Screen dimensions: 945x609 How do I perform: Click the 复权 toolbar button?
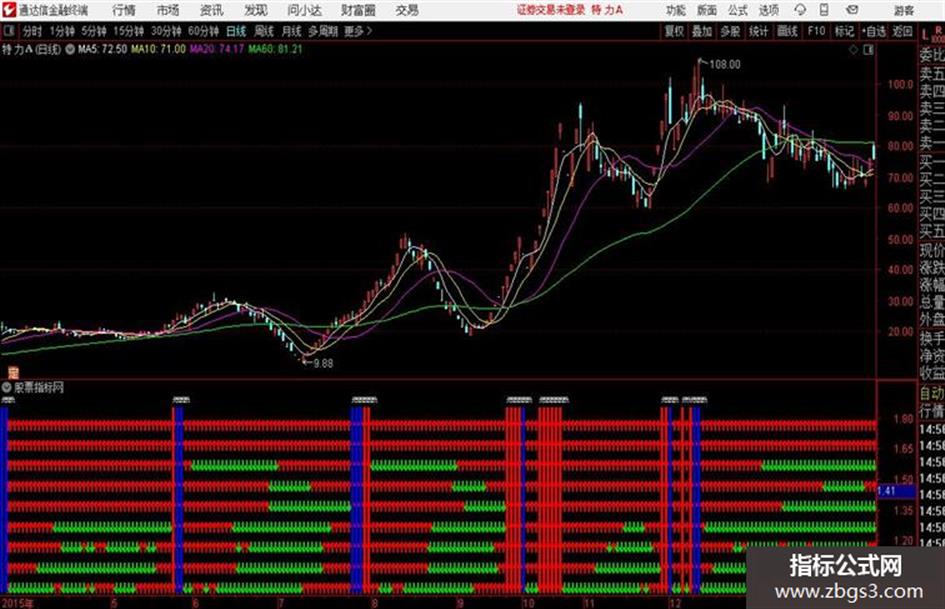coord(674,31)
